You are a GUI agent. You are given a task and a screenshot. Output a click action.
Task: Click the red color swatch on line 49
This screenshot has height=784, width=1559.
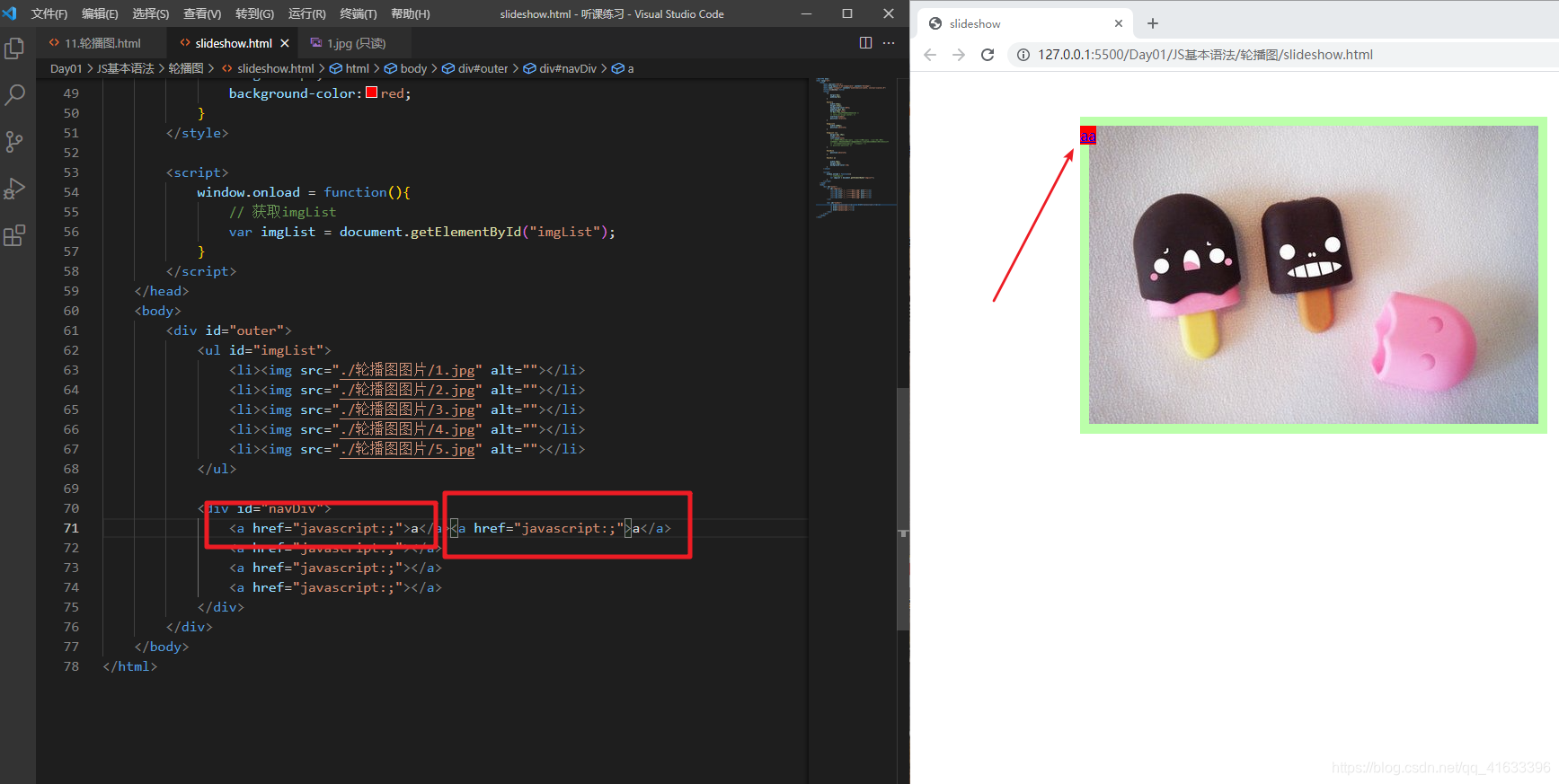(x=371, y=92)
